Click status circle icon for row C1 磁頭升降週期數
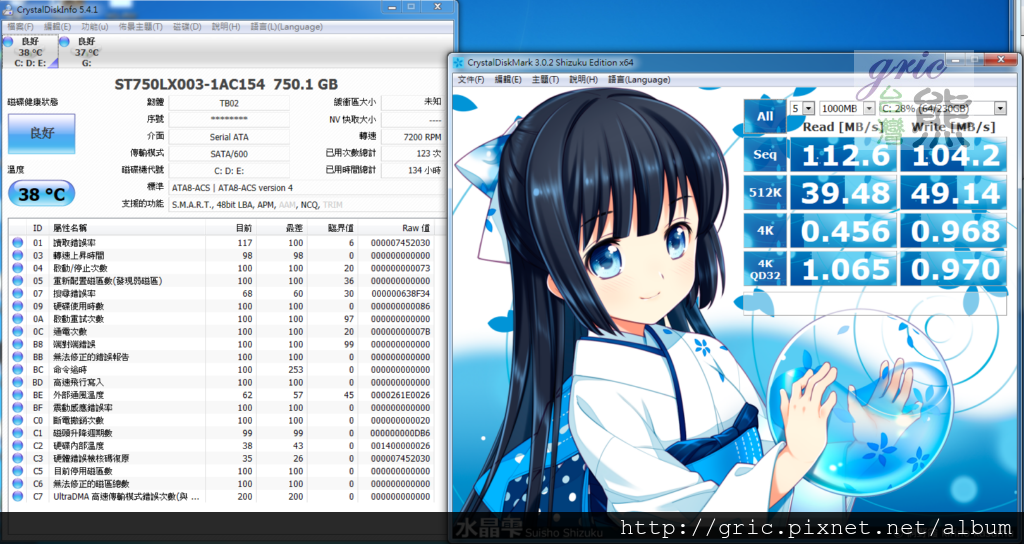Image resolution: width=1024 pixels, height=544 pixels. [18, 433]
